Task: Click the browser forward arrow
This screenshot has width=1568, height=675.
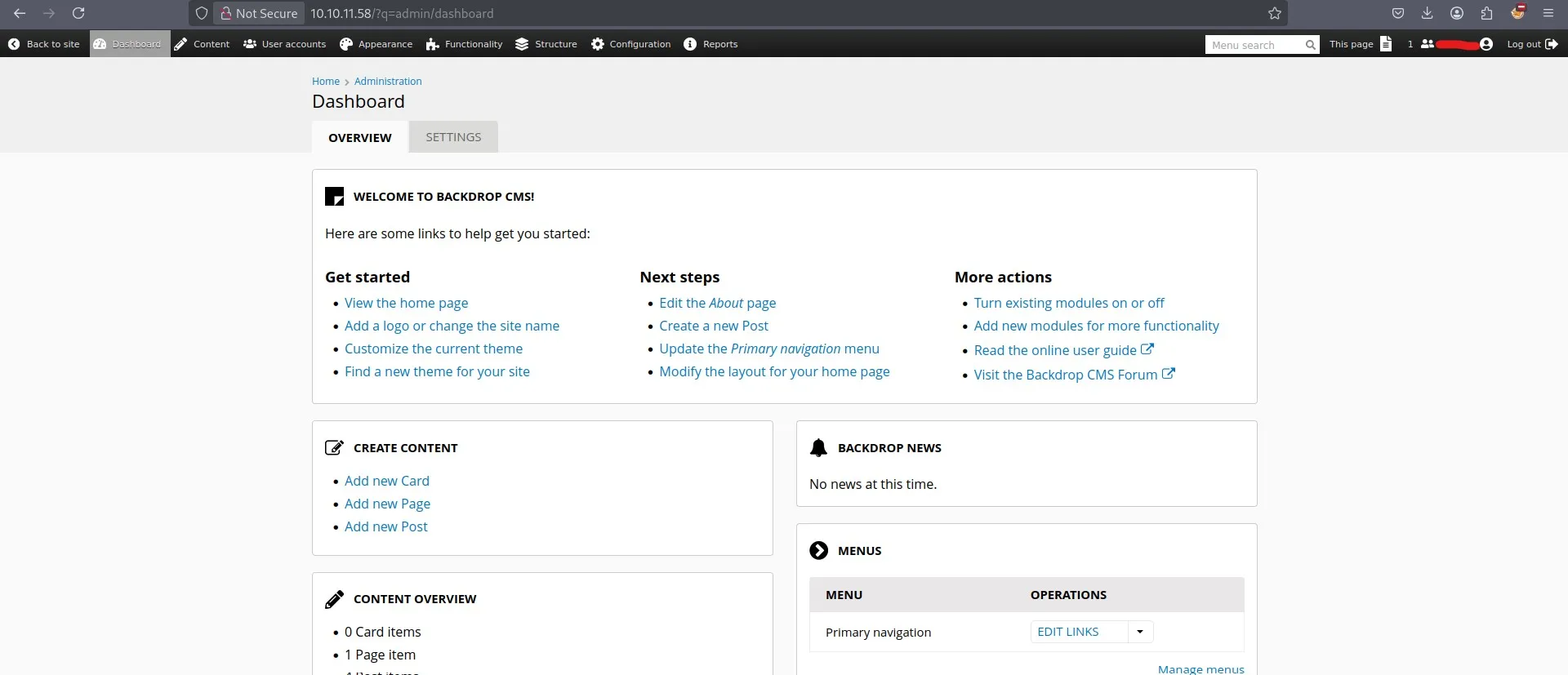Action: click(x=49, y=13)
